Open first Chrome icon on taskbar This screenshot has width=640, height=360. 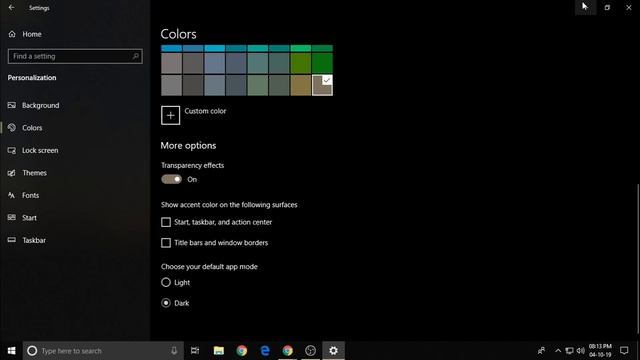(242, 351)
